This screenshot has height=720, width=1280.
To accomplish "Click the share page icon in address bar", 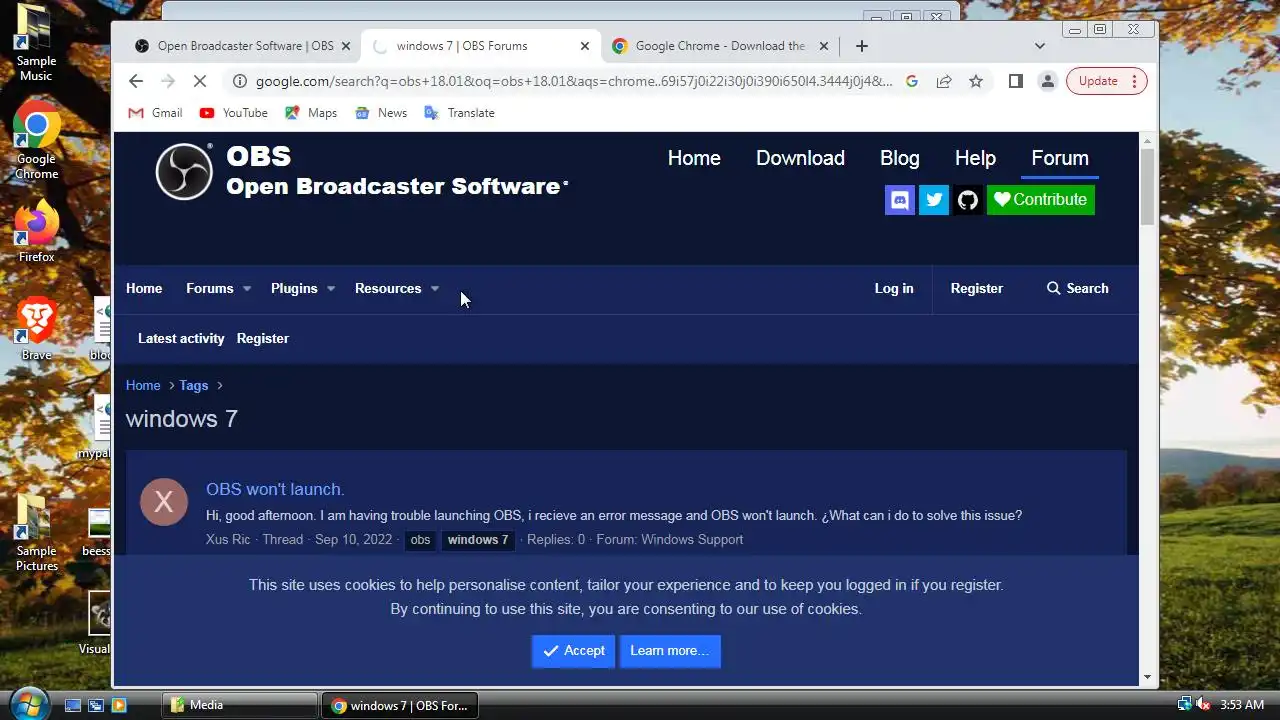I will coord(944,81).
